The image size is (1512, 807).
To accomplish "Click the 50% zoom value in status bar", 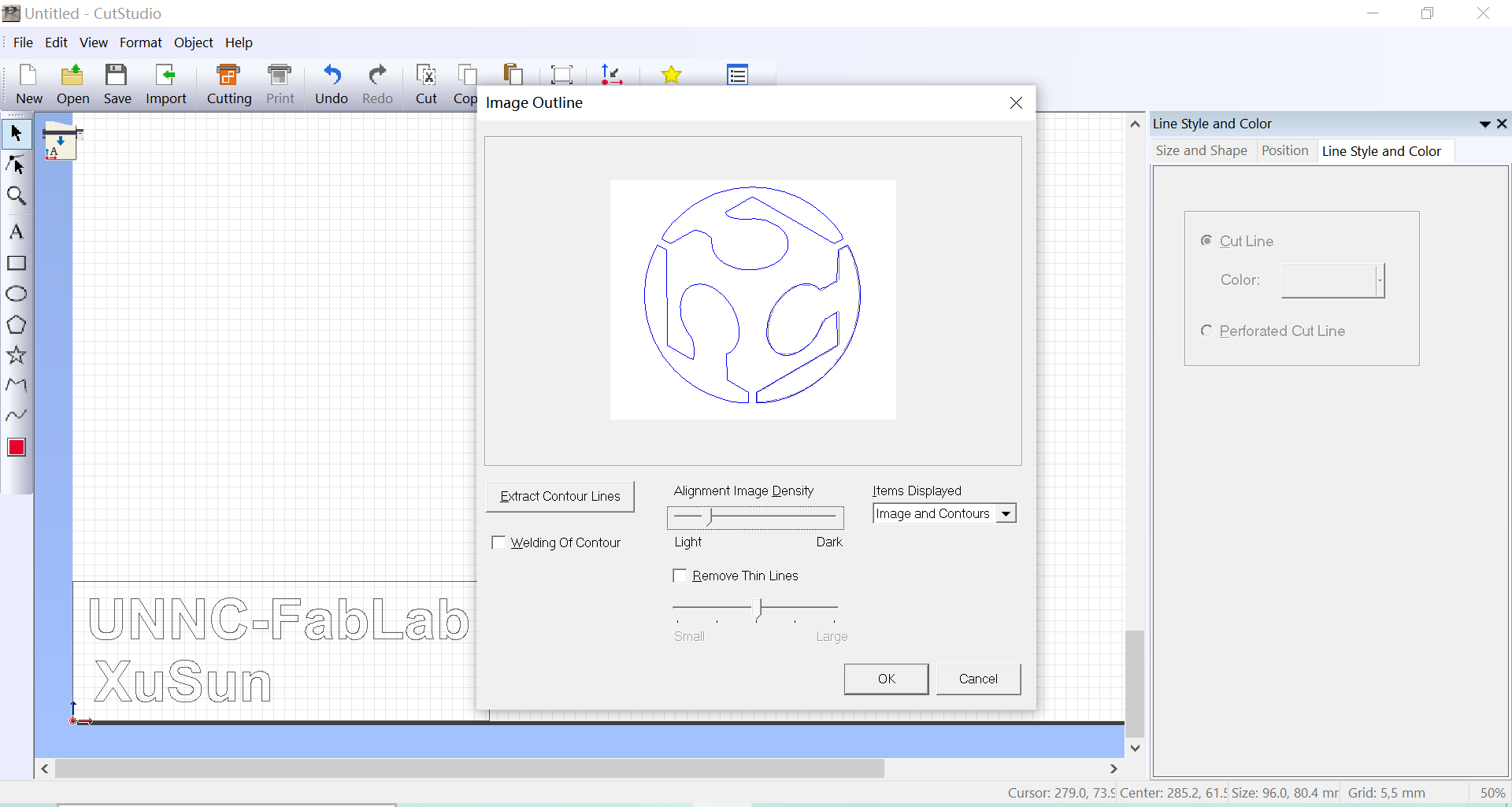I will coord(1492,793).
